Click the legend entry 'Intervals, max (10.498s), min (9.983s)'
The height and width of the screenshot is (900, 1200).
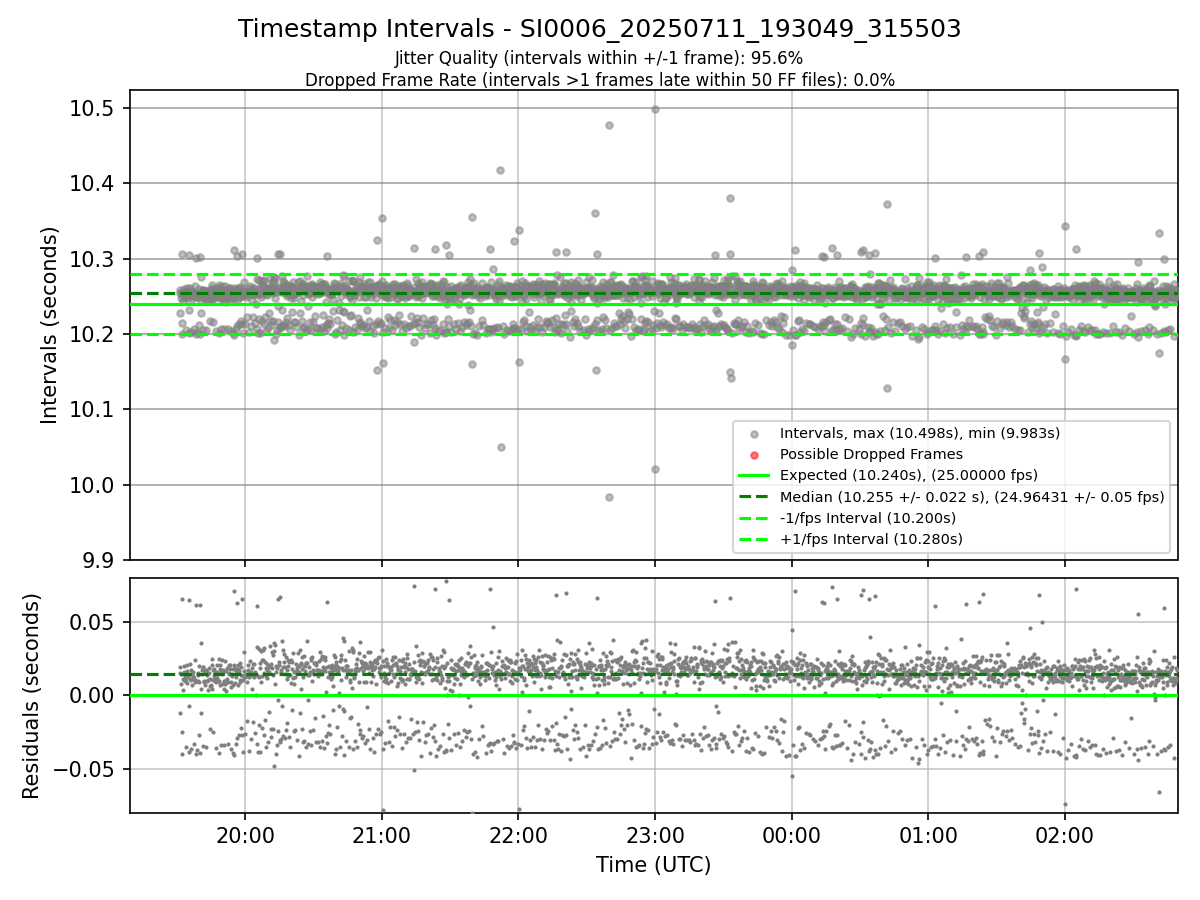(919, 433)
